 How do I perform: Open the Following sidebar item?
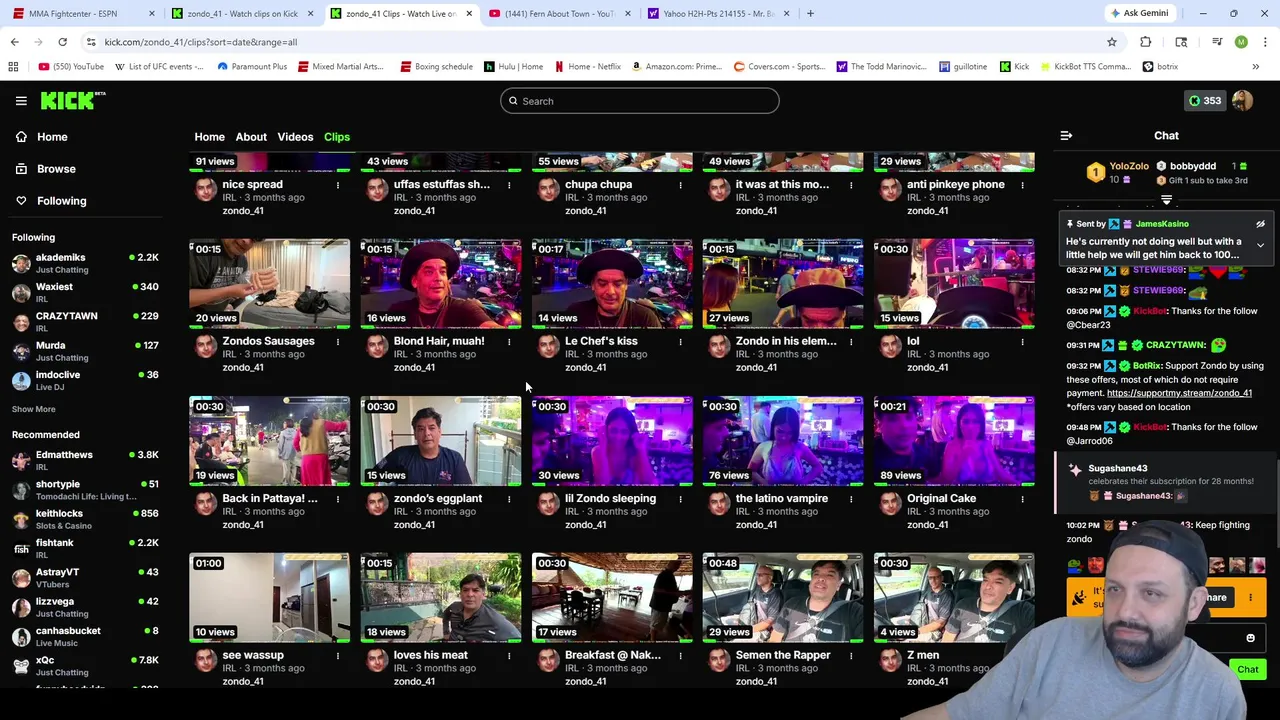61,201
